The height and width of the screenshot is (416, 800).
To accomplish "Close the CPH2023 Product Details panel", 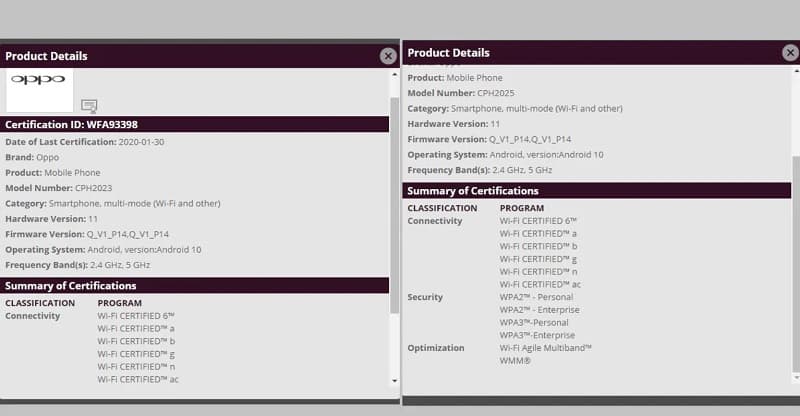I will 388,56.
